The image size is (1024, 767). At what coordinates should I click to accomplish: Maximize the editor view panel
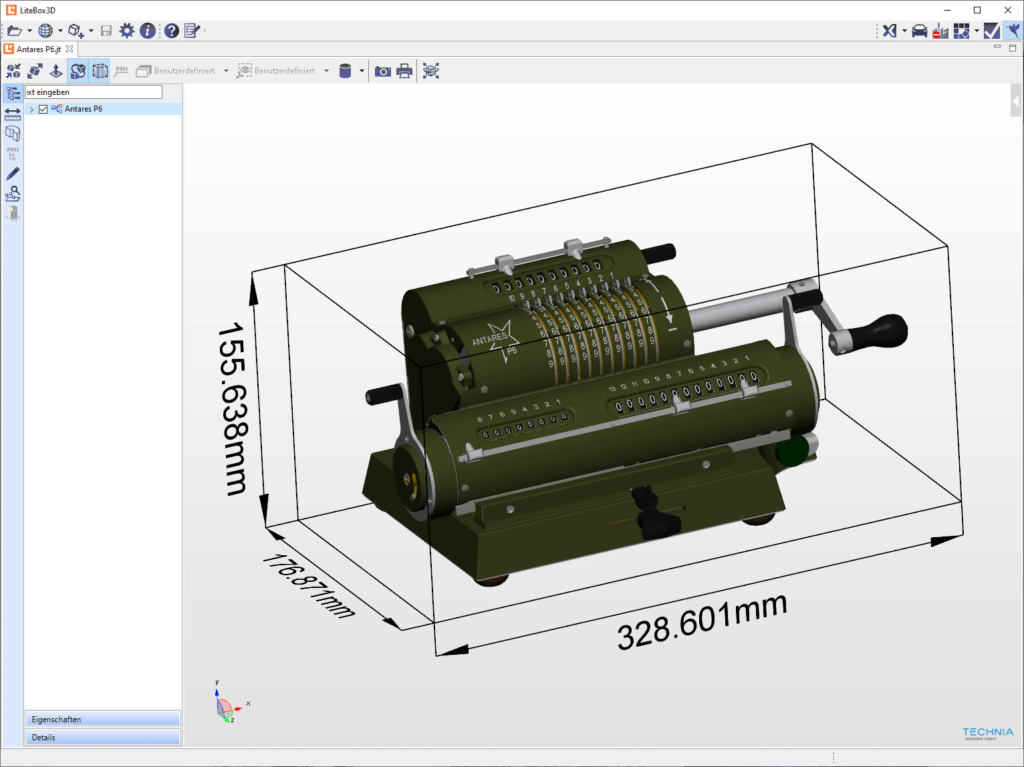click(1013, 48)
